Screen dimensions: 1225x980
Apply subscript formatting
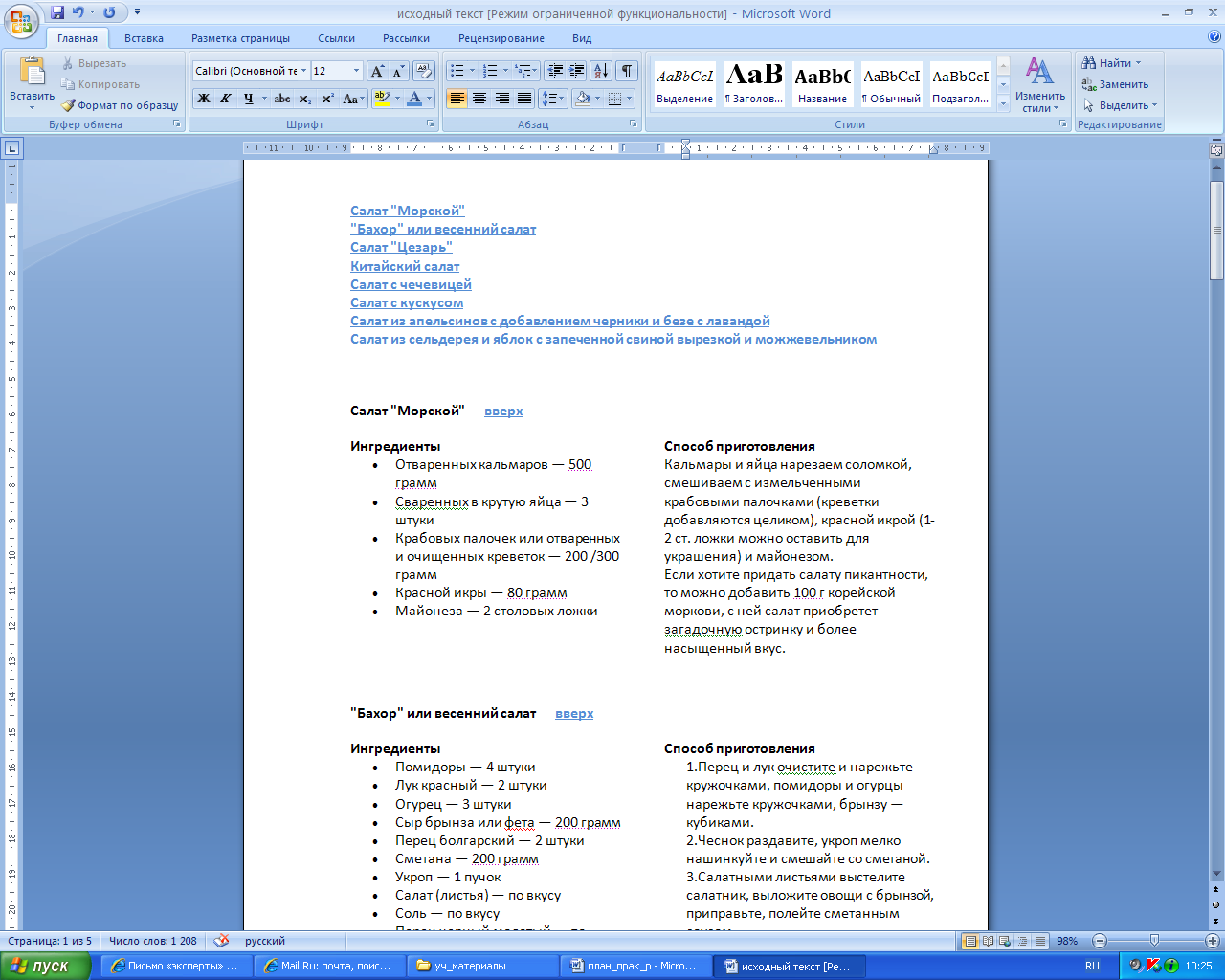click(x=305, y=99)
